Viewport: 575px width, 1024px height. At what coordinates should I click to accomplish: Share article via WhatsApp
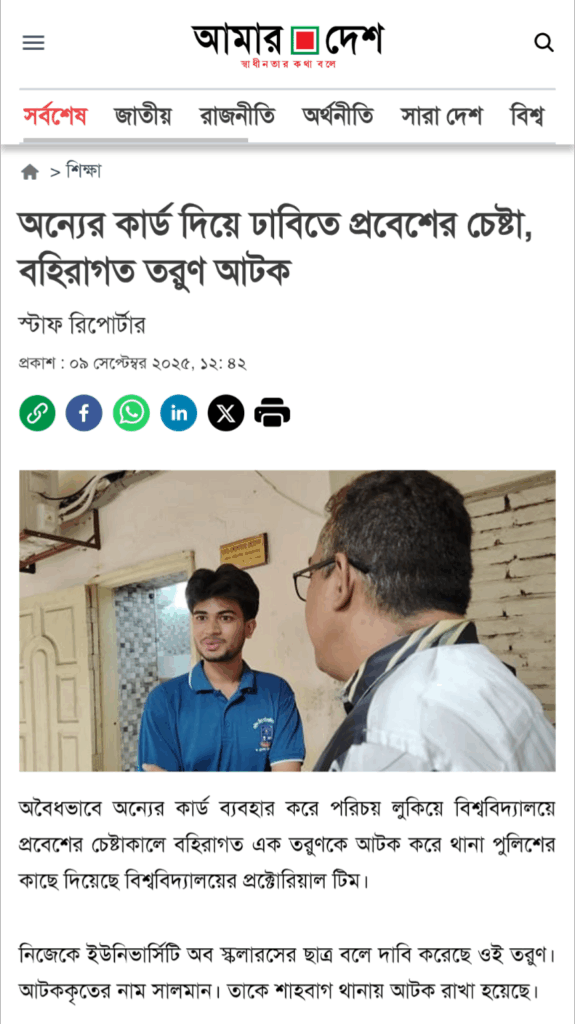click(131, 413)
